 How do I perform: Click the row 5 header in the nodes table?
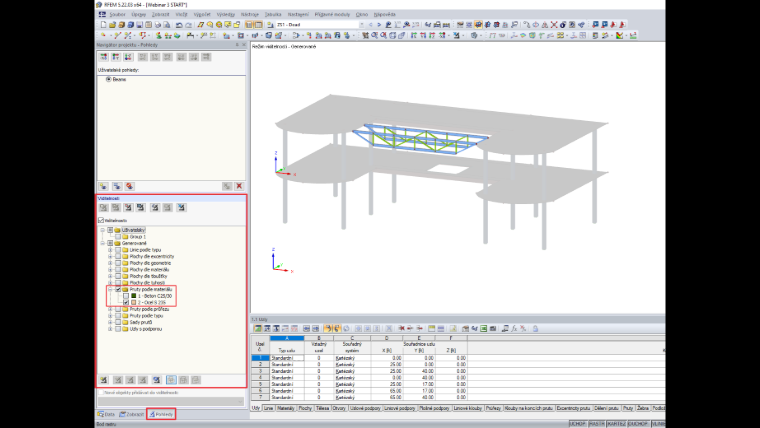pos(260,384)
